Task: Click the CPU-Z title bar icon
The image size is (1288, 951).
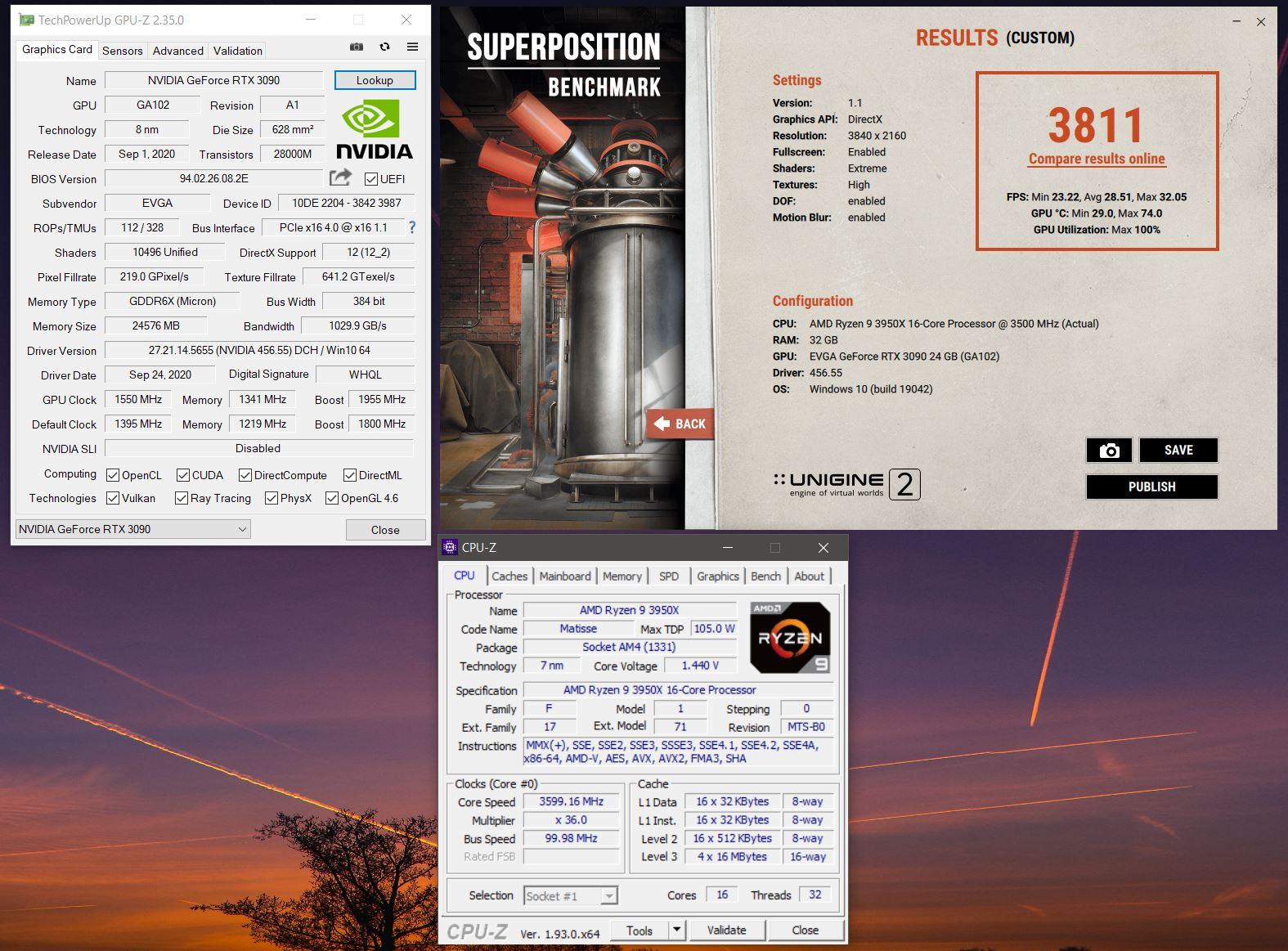Action: (x=451, y=547)
